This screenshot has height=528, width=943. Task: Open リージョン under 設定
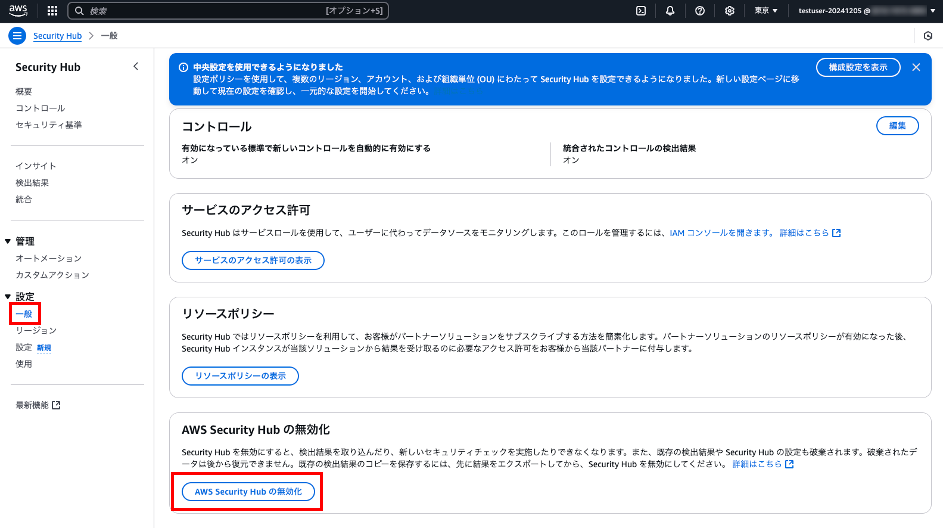coord(36,331)
